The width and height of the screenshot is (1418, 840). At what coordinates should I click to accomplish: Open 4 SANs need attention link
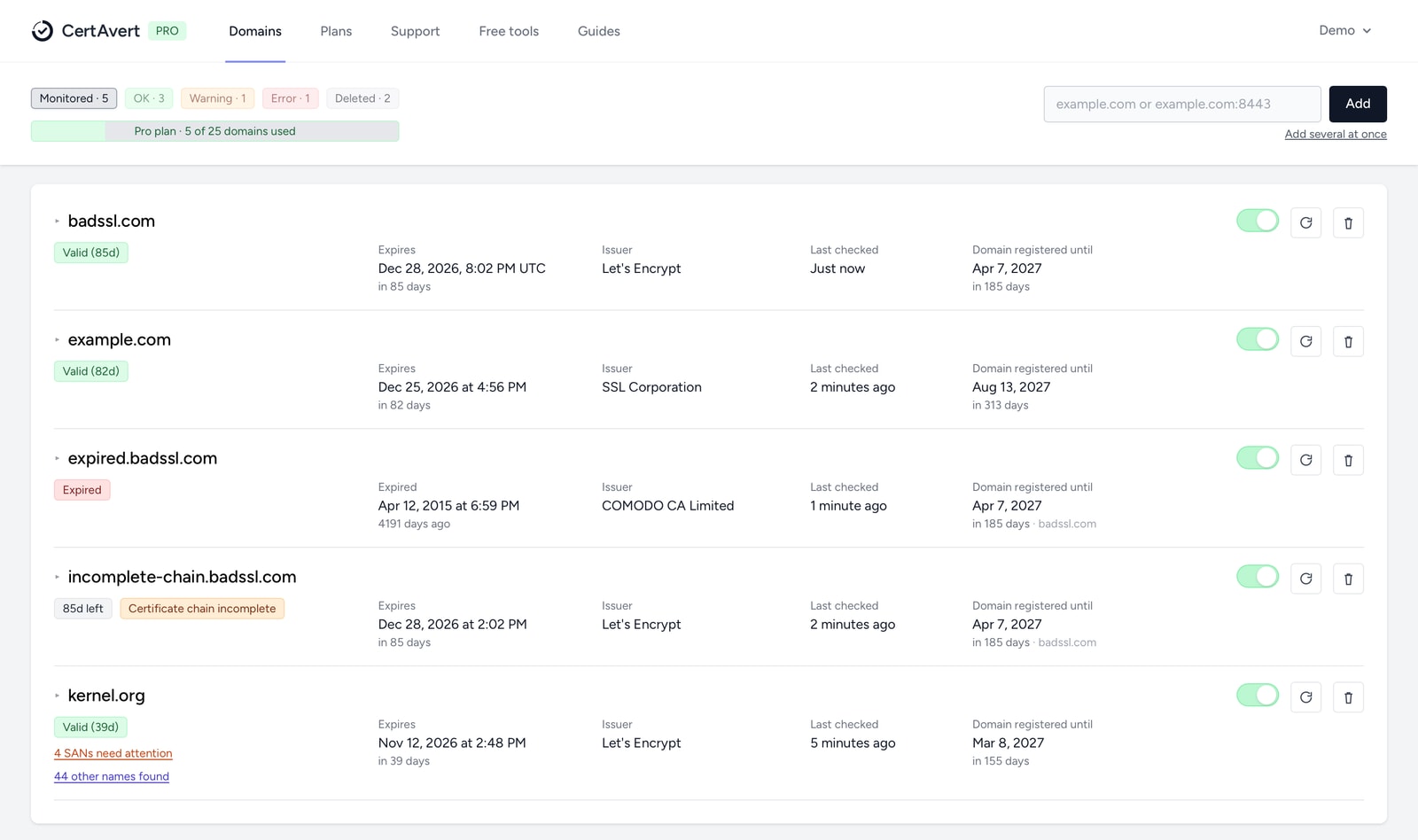click(113, 753)
